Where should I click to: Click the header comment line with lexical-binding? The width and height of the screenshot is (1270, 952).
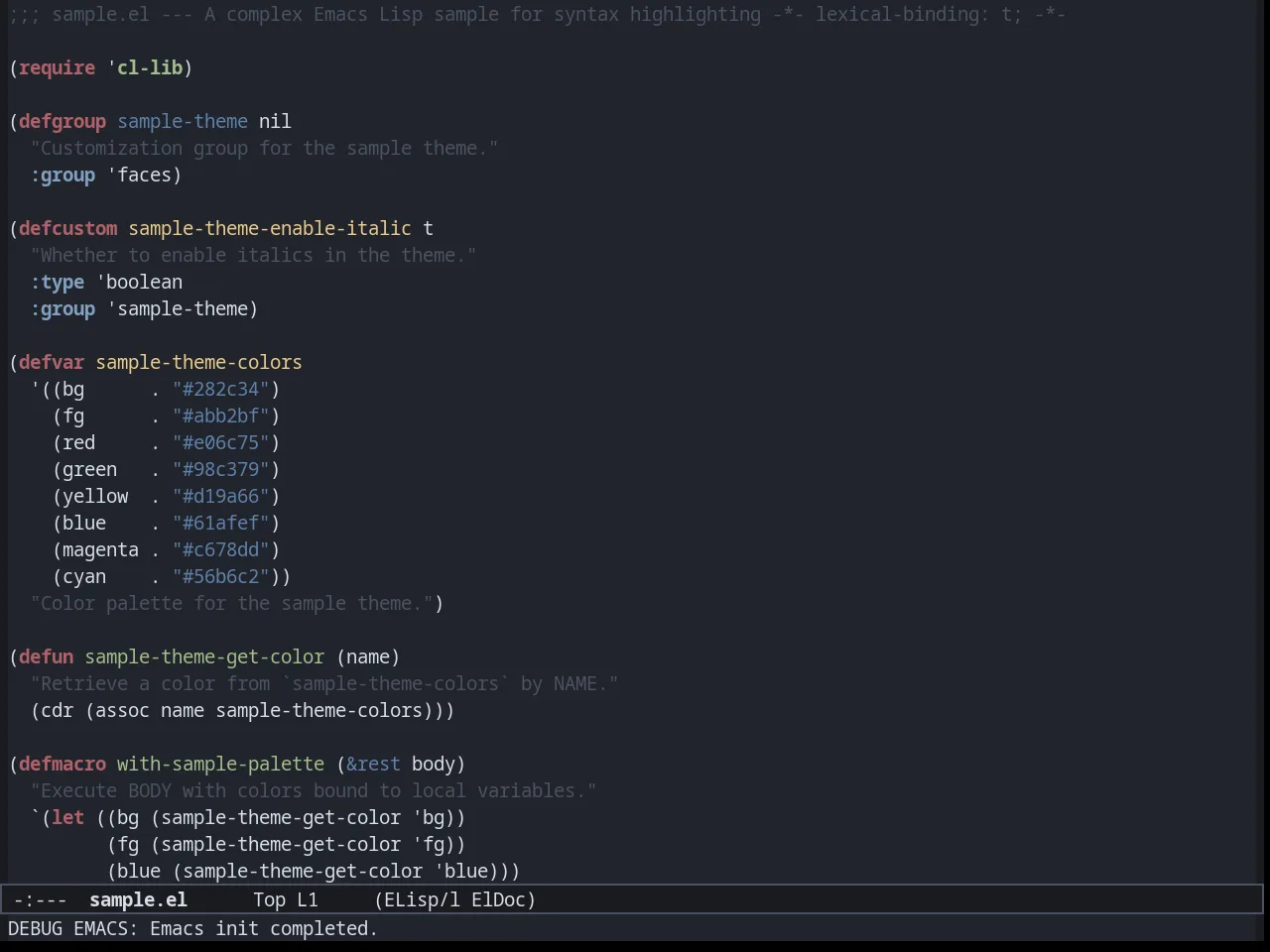(537, 14)
